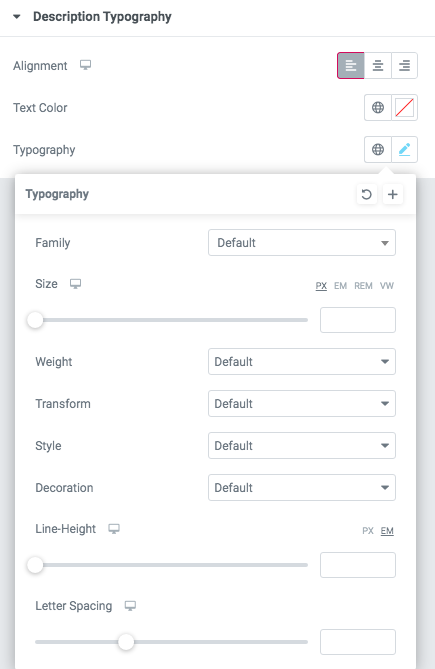Click the Letter Spacing slider handle
This screenshot has width=435, height=669.
point(126,642)
